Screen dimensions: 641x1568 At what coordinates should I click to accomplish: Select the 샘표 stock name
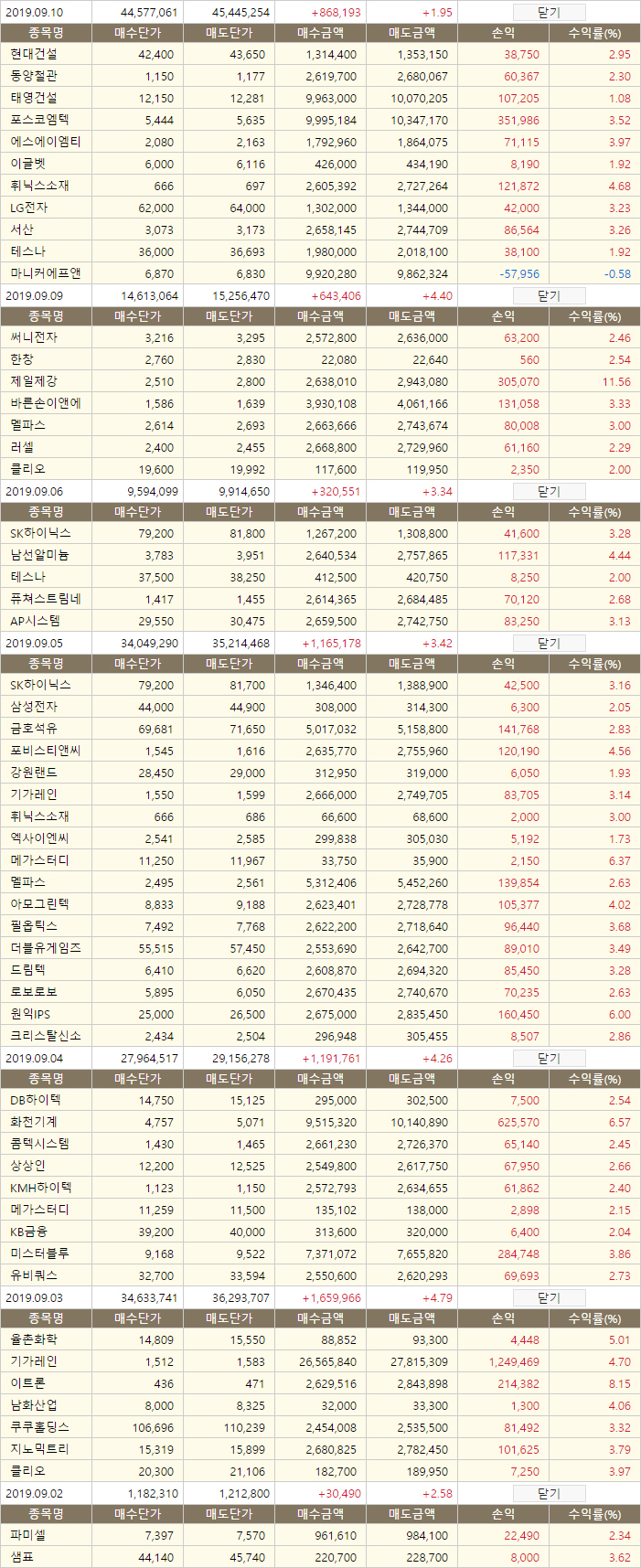click(22, 1557)
